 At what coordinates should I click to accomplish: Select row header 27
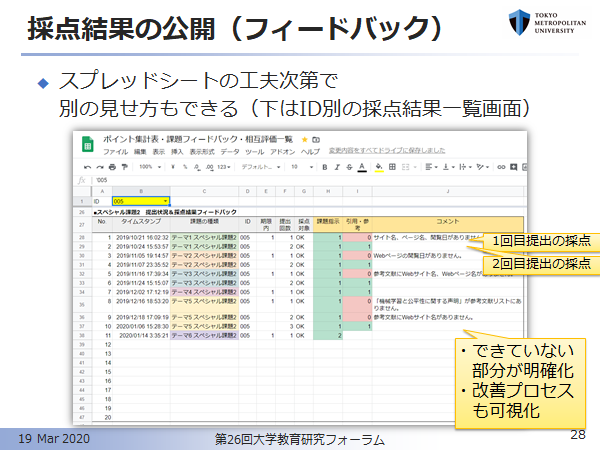pyautogui.click(x=82, y=225)
